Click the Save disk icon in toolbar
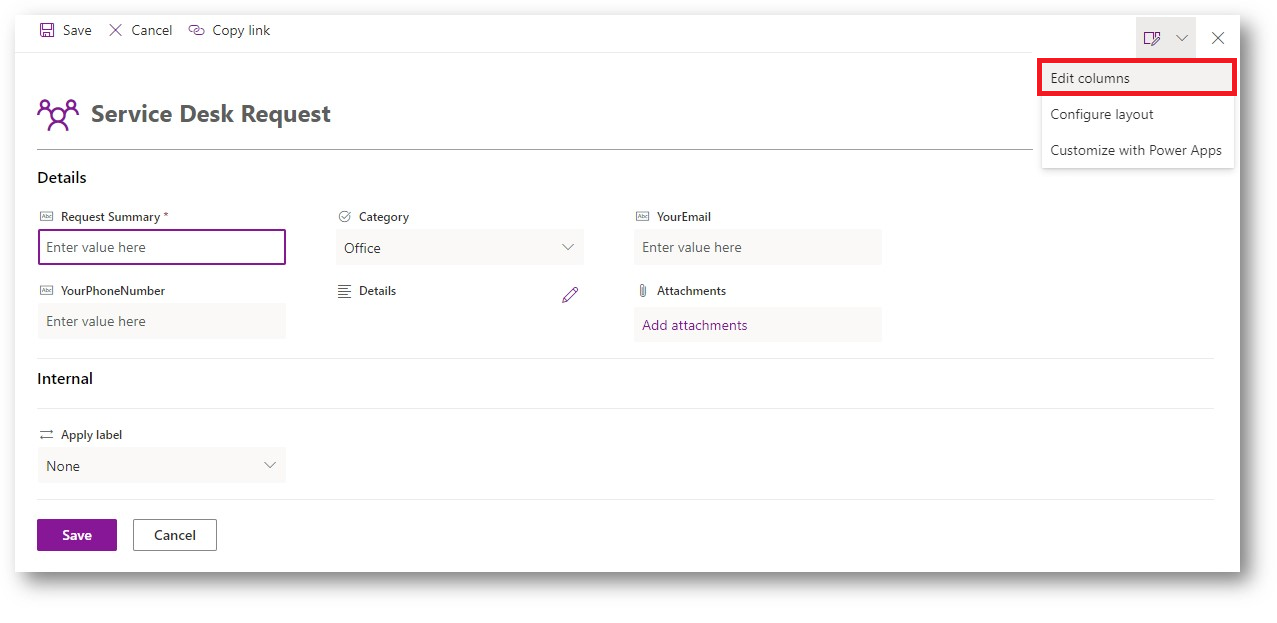The image size is (1277, 623). 47,31
